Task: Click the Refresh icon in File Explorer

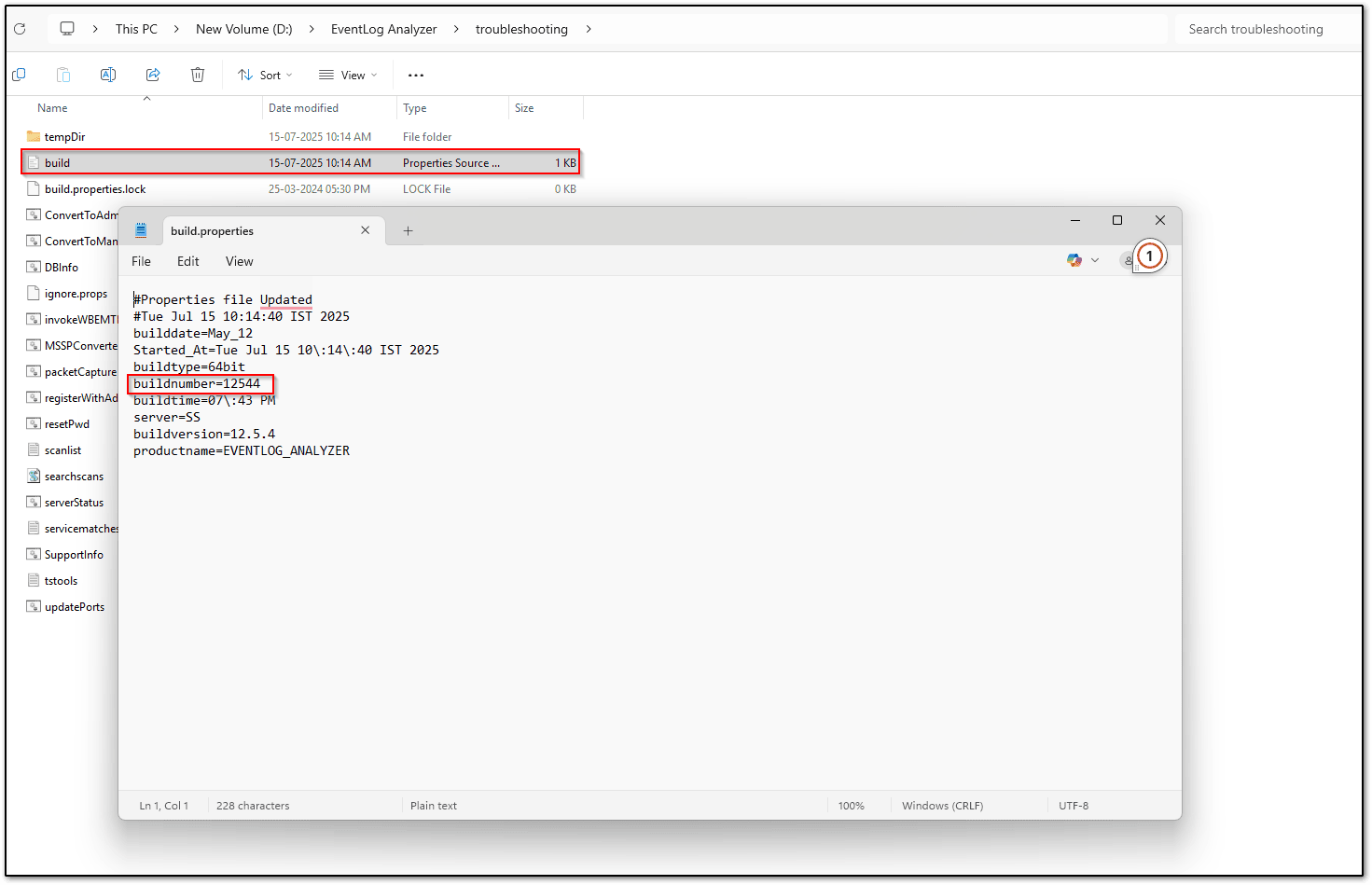Action: point(20,29)
